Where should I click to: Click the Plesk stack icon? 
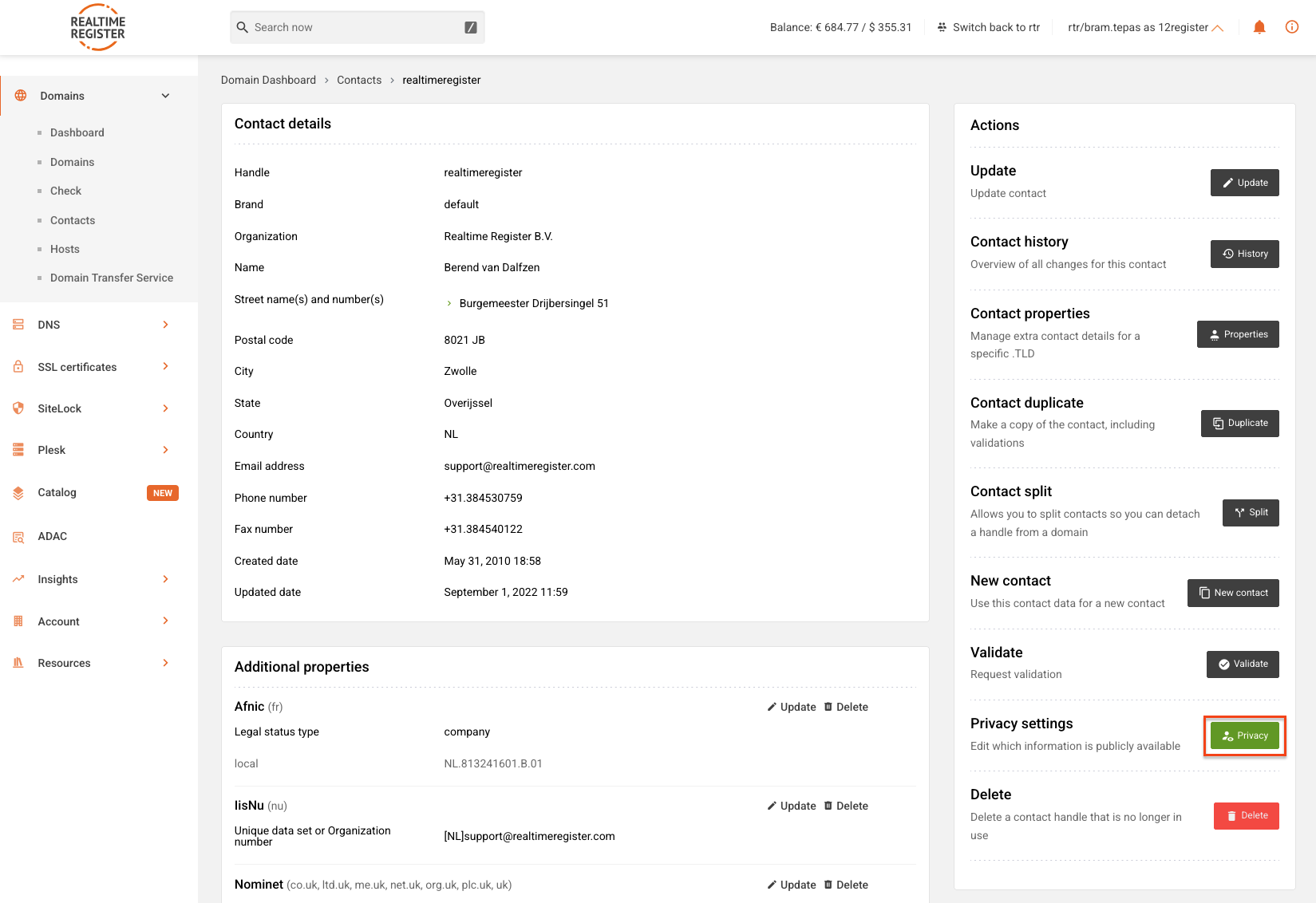pyautogui.click(x=18, y=450)
